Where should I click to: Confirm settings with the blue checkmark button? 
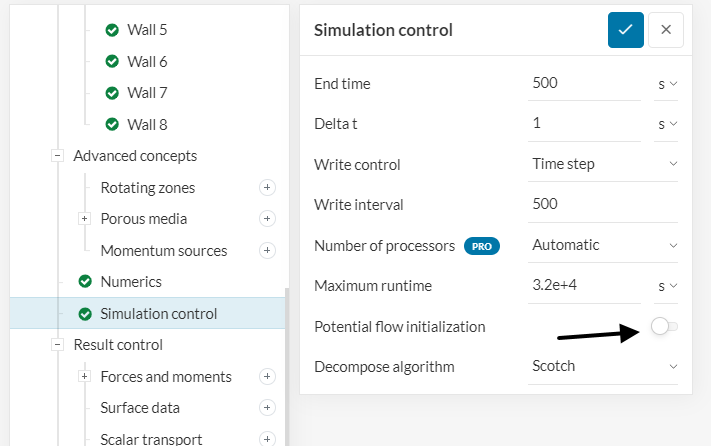tap(626, 30)
